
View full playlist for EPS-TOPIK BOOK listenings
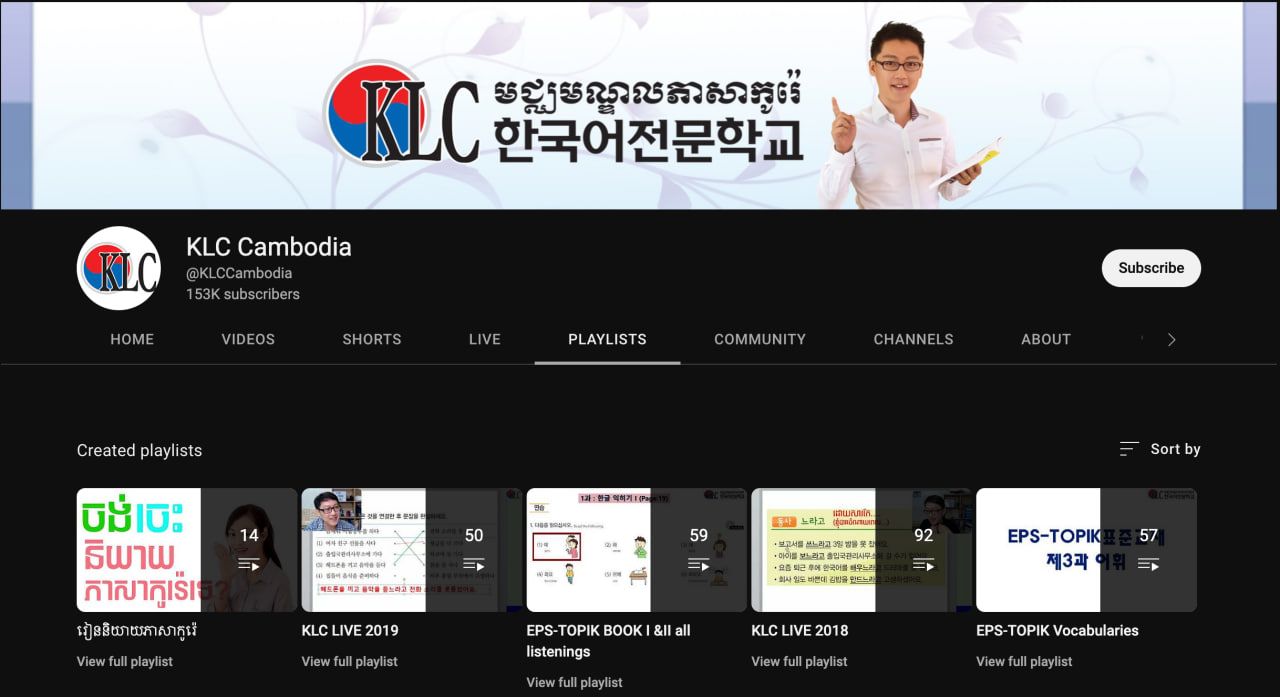click(x=575, y=682)
